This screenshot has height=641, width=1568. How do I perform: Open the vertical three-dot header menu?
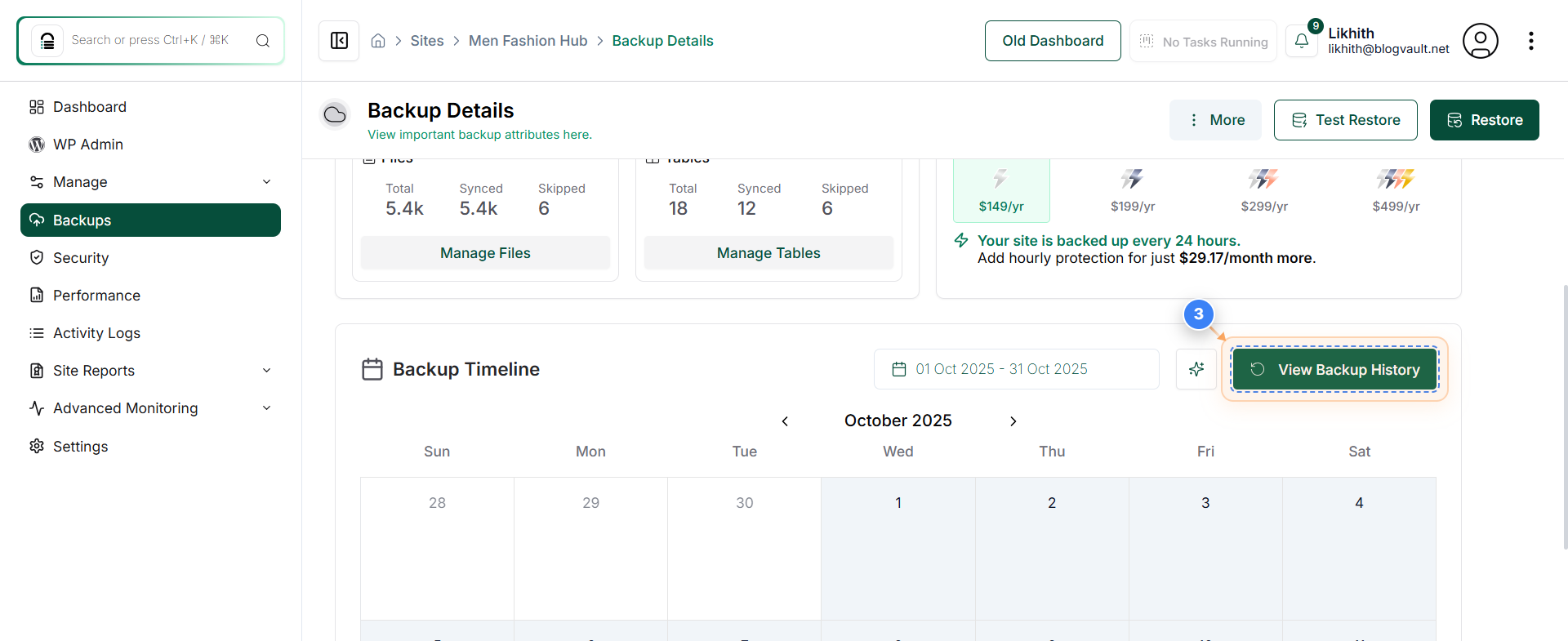click(1531, 41)
